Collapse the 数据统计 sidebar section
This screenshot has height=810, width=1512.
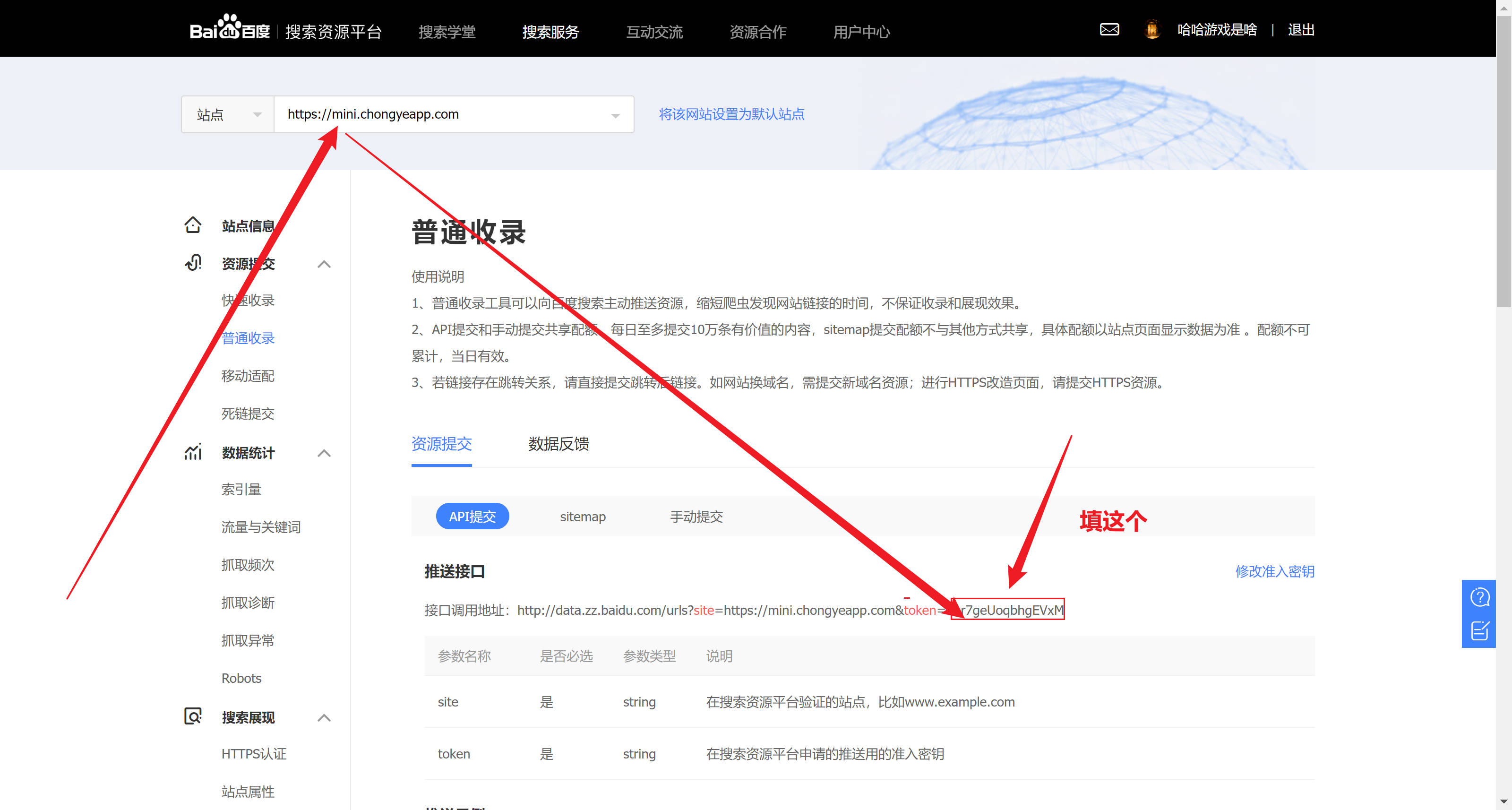tap(324, 453)
